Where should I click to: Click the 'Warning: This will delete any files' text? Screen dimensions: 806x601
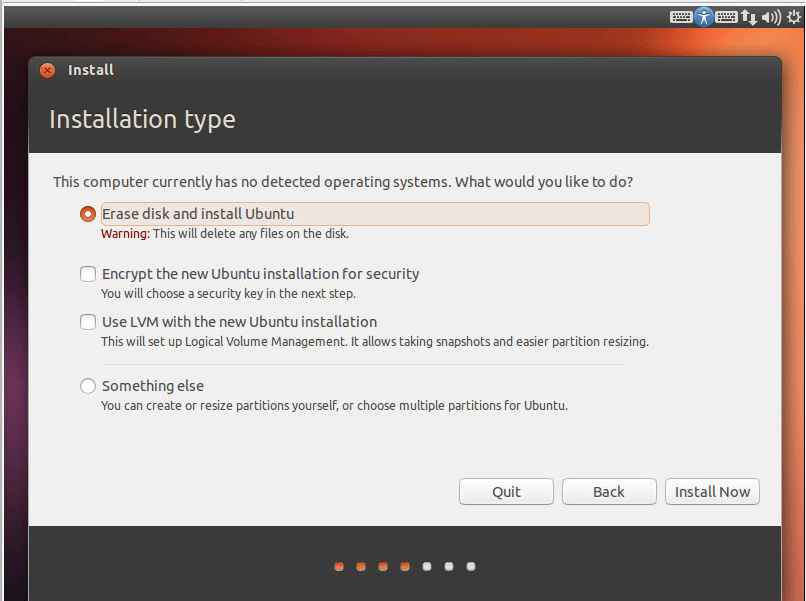tap(225, 233)
